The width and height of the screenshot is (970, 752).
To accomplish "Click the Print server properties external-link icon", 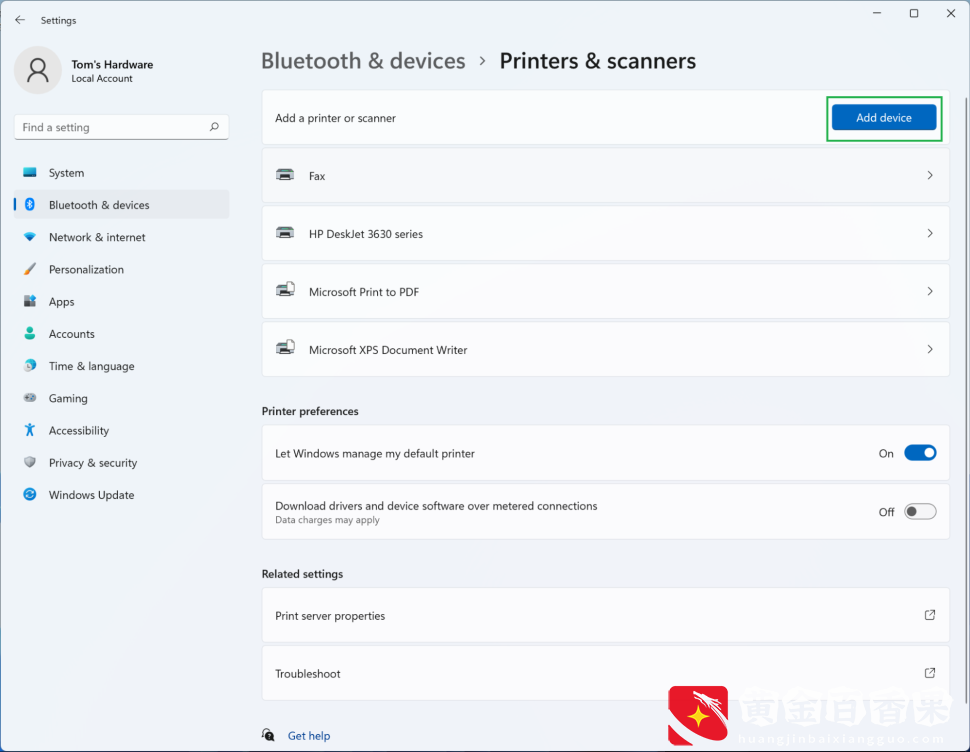I will pos(930,615).
